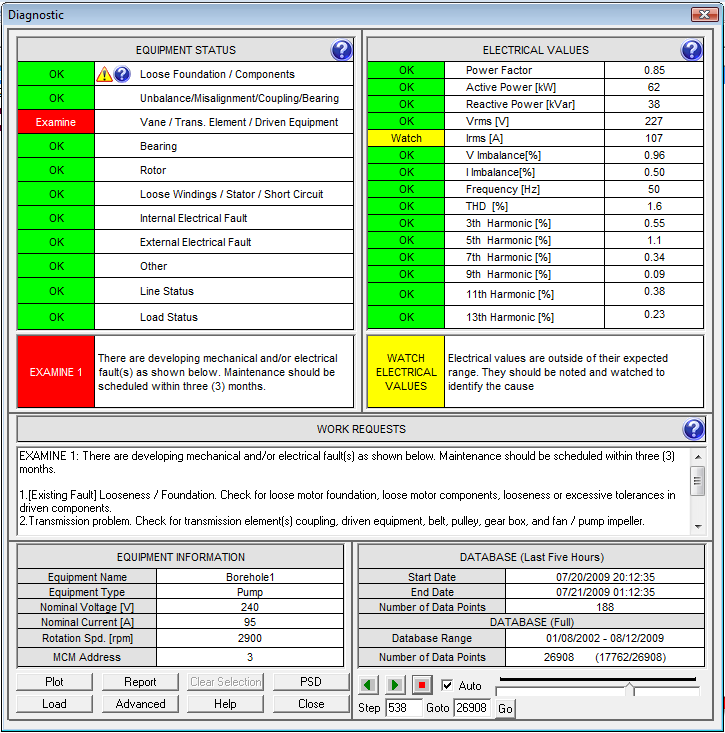Open help for Electrical Values panel
The height and width of the screenshot is (733, 725).
pos(691,50)
